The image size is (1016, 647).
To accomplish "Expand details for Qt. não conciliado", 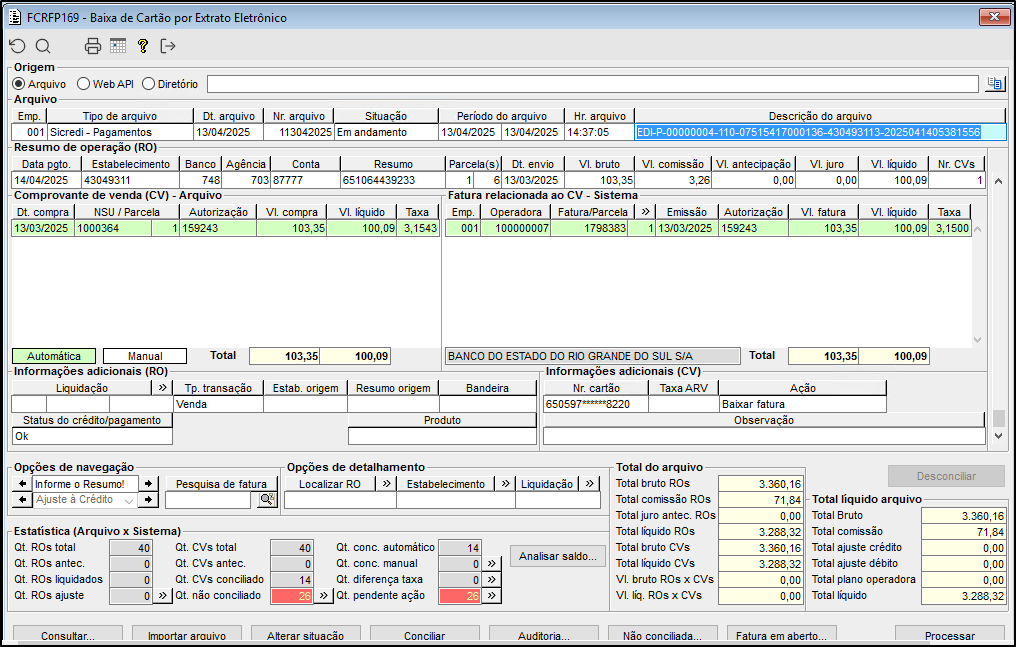I will pyautogui.click(x=323, y=595).
